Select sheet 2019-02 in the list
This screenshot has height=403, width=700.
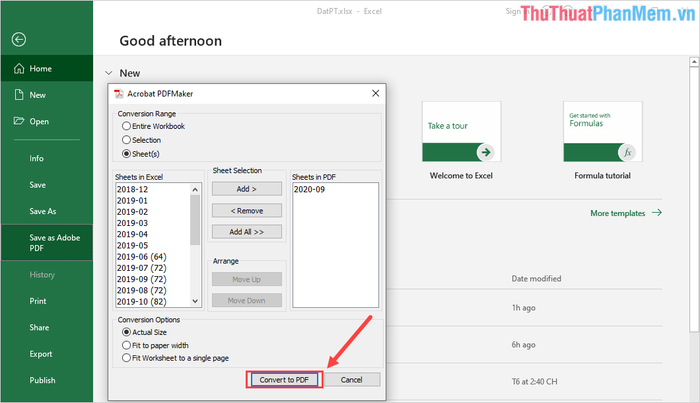pos(153,212)
